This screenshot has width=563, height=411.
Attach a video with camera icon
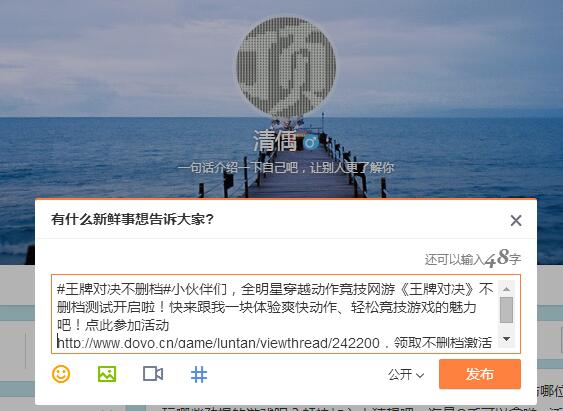click(x=153, y=374)
